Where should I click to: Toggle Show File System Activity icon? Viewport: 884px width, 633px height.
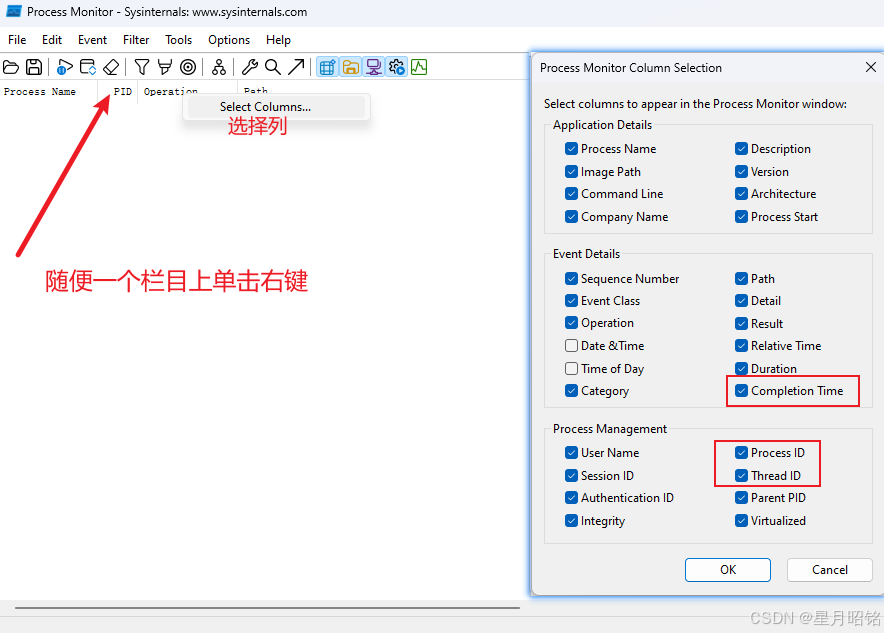point(350,67)
